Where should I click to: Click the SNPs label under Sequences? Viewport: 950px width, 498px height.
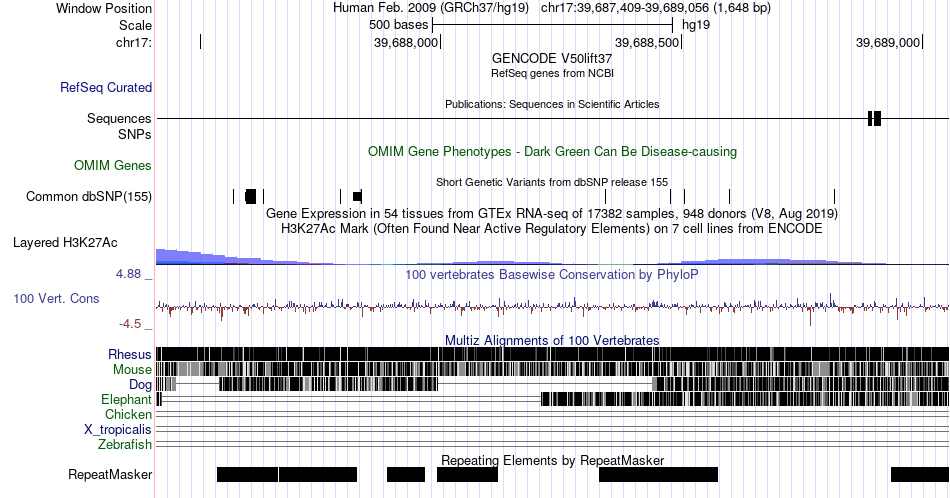pyautogui.click(x=135, y=134)
